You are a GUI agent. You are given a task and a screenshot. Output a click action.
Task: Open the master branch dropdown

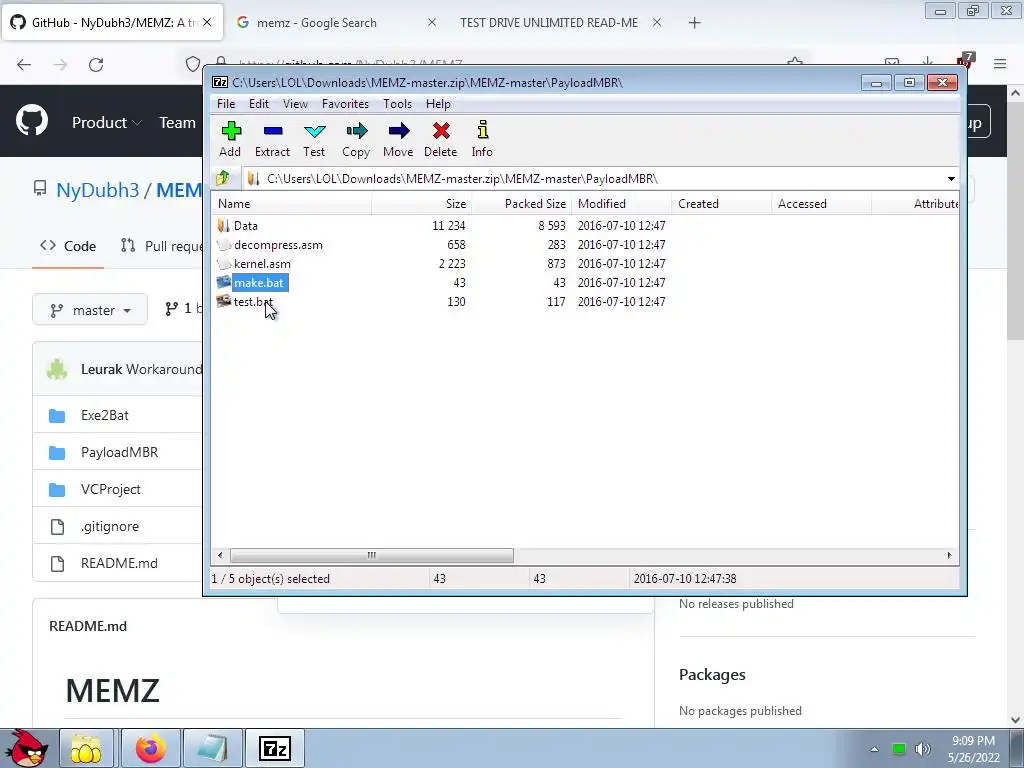point(90,310)
